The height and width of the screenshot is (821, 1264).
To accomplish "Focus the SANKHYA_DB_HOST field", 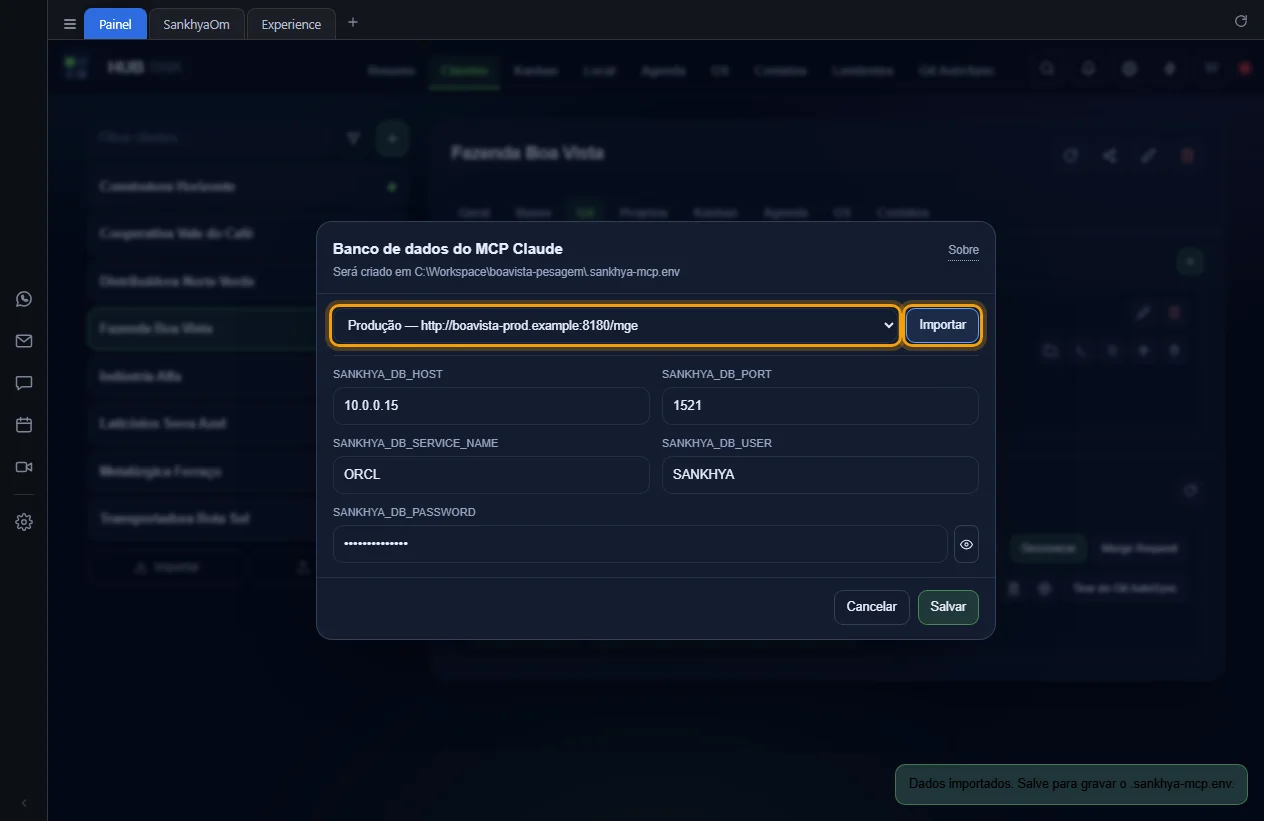I will coord(491,406).
